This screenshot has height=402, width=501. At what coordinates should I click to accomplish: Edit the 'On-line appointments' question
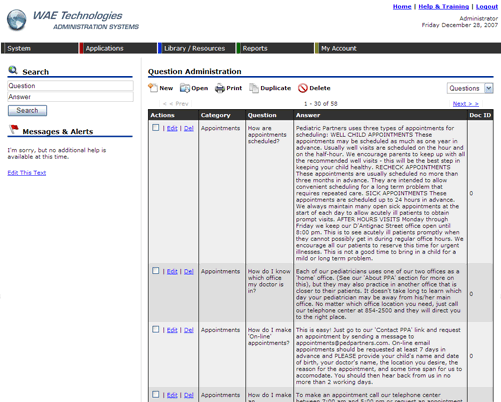coord(172,330)
